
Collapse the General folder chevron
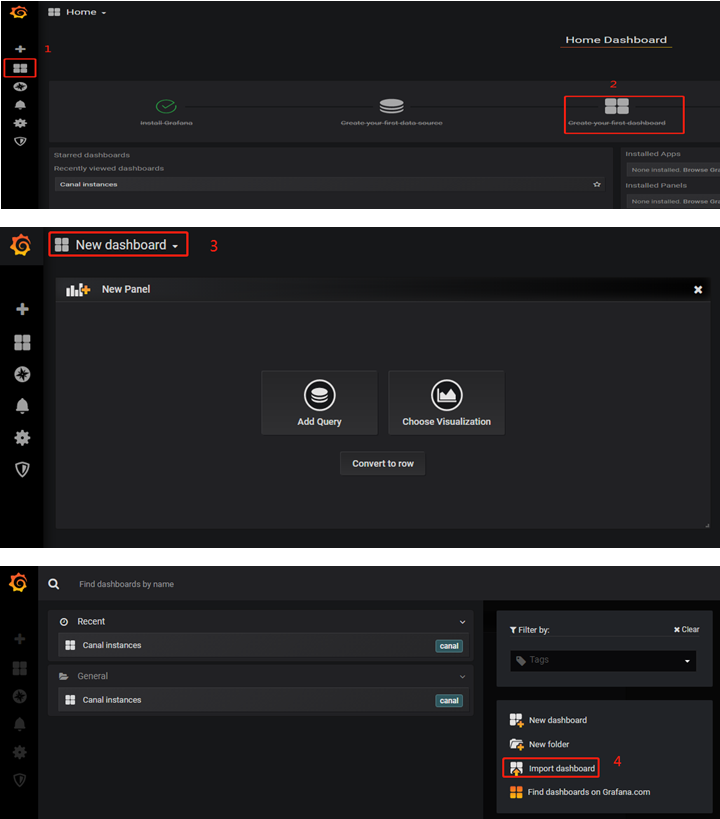point(462,676)
